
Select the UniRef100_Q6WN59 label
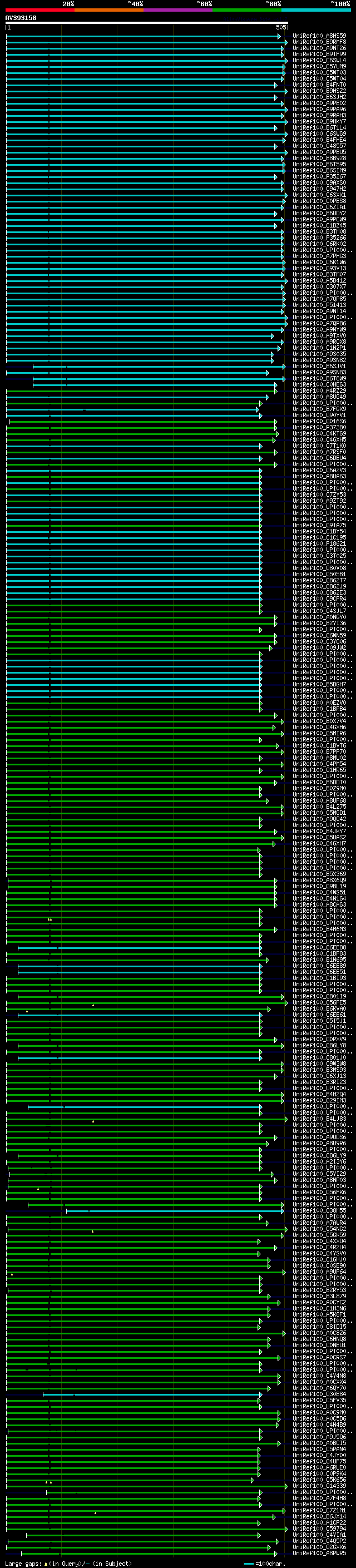(x=319, y=635)
